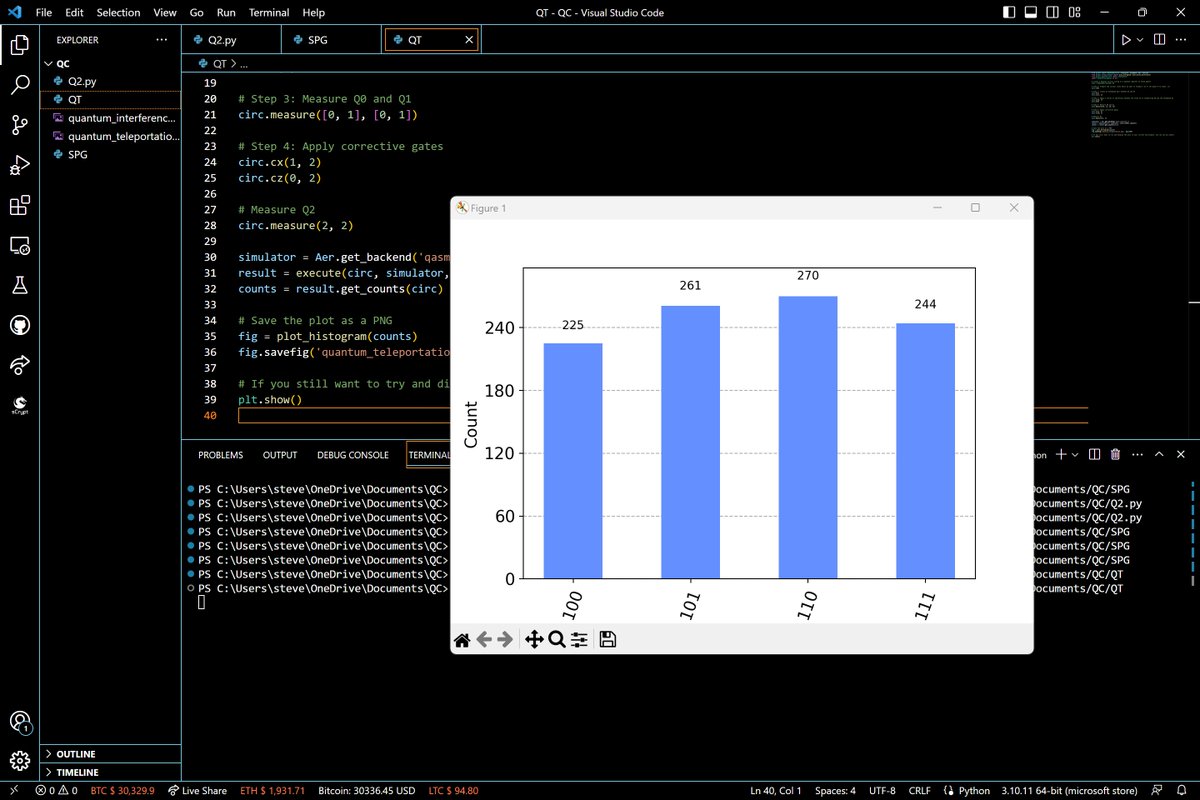
Task: Open the Problems panel tab
Action: click(220, 455)
